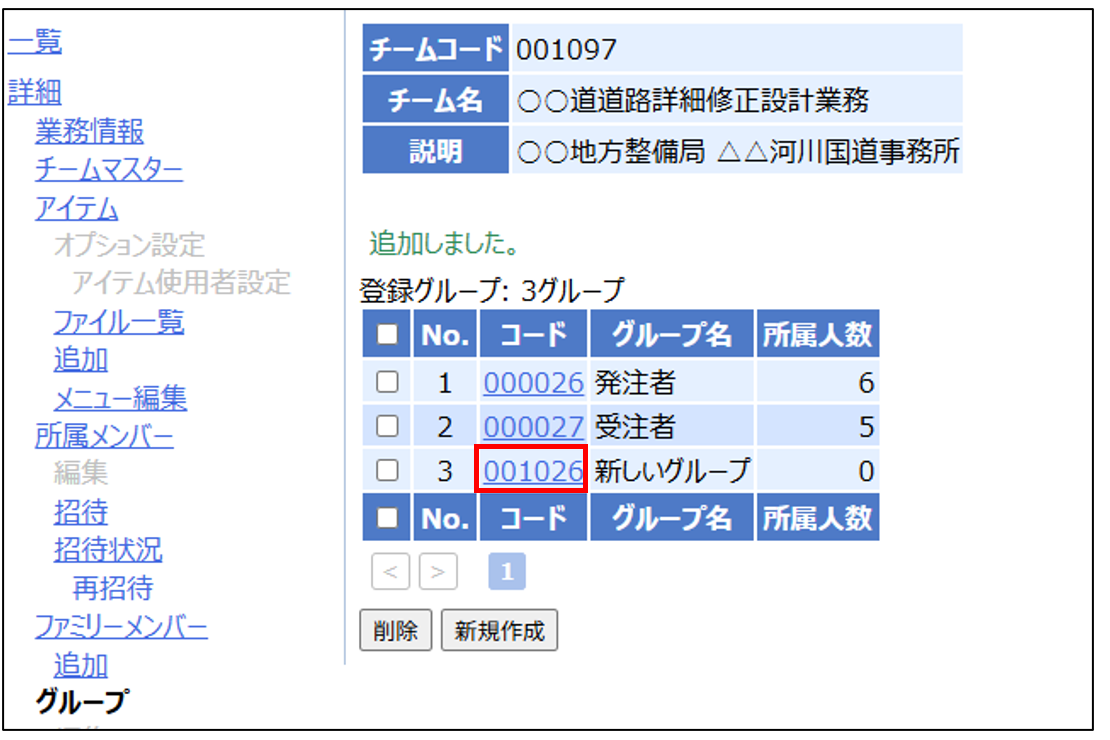Open group code 001026 link
The height and width of the screenshot is (740, 1110).
[x=533, y=471]
